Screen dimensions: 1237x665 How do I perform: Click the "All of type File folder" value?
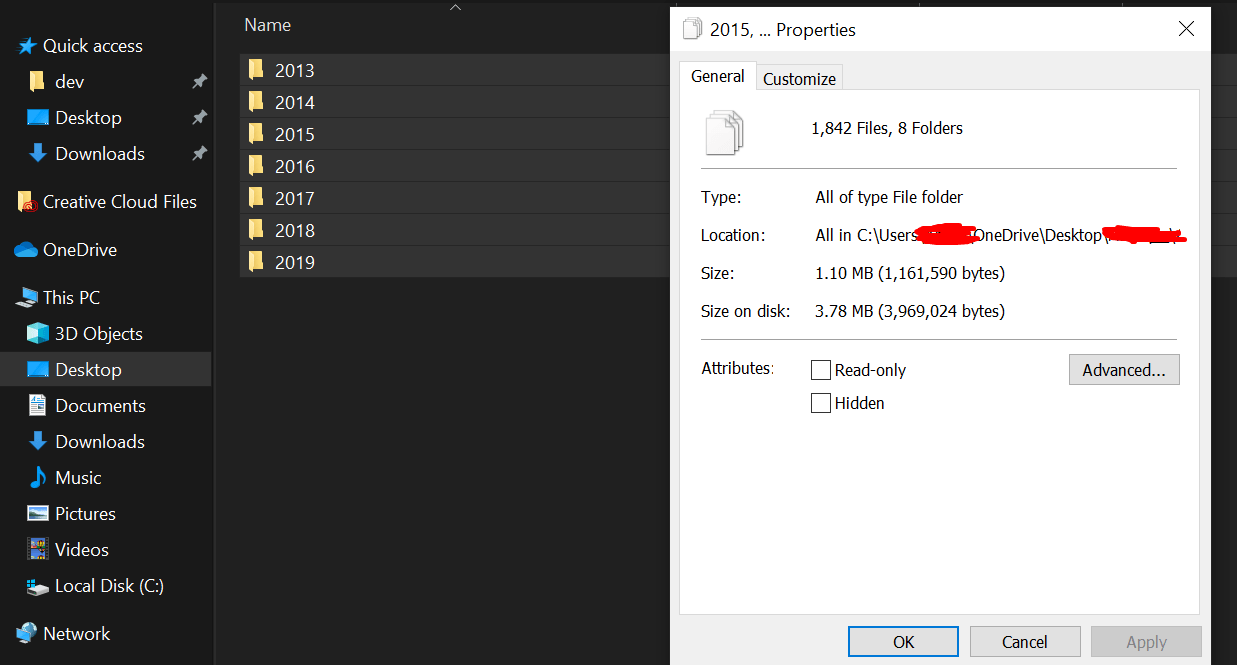pyautogui.click(x=889, y=197)
